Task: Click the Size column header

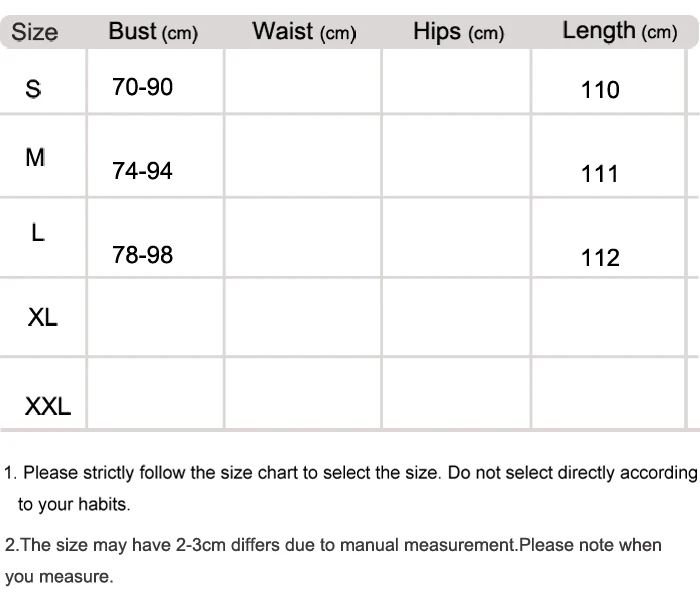Action: point(34,32)
